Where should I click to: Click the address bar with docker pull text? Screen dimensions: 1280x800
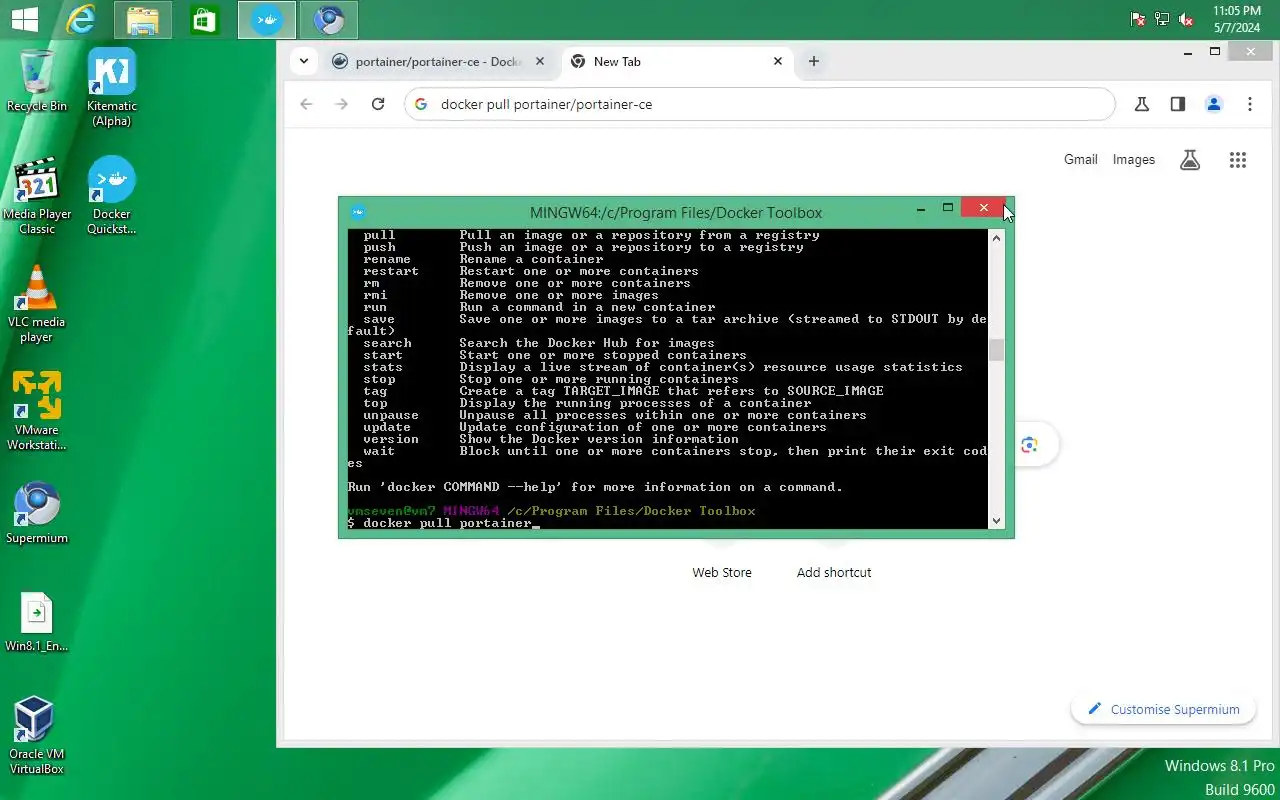click(760, 104)
